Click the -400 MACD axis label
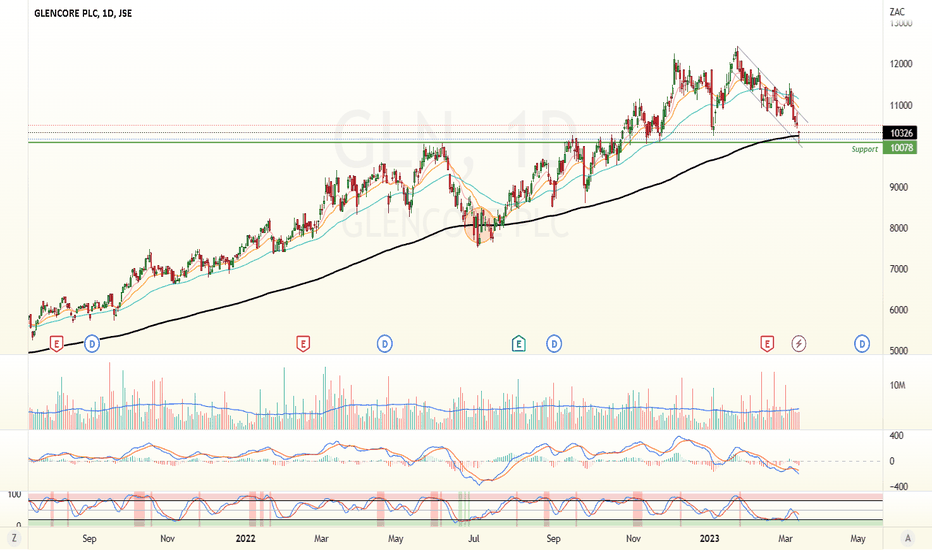The image size is (932, 550). click(x=898, y=486)
